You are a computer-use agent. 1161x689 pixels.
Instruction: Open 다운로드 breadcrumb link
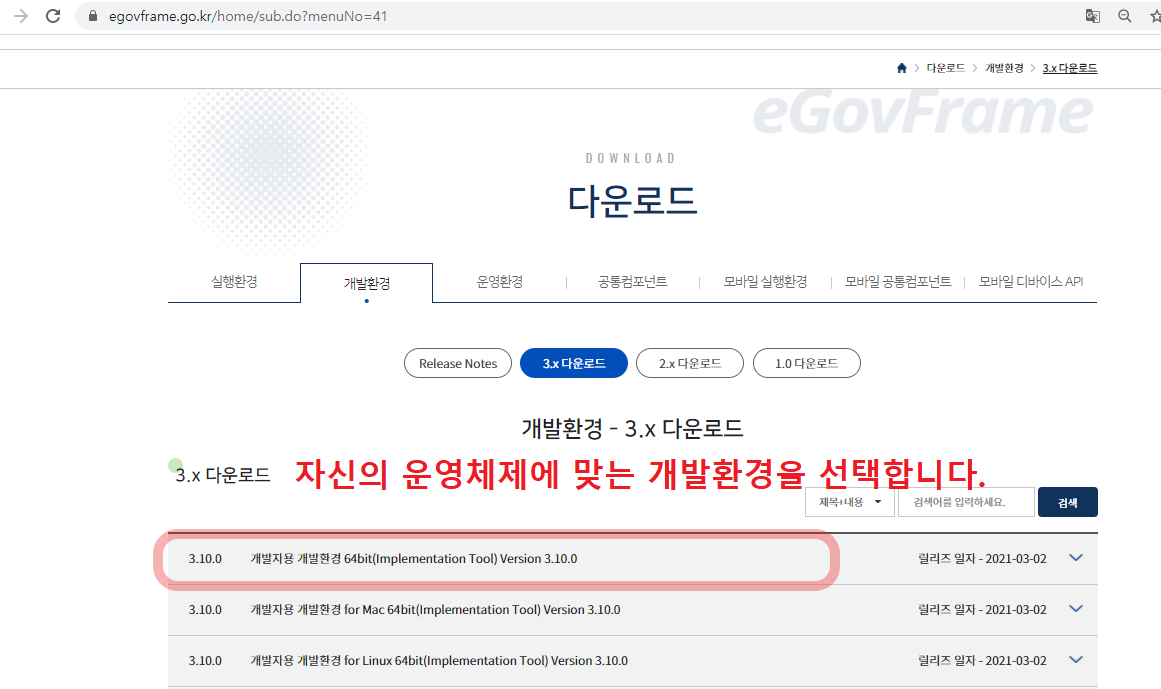click(x=946, y=68)
